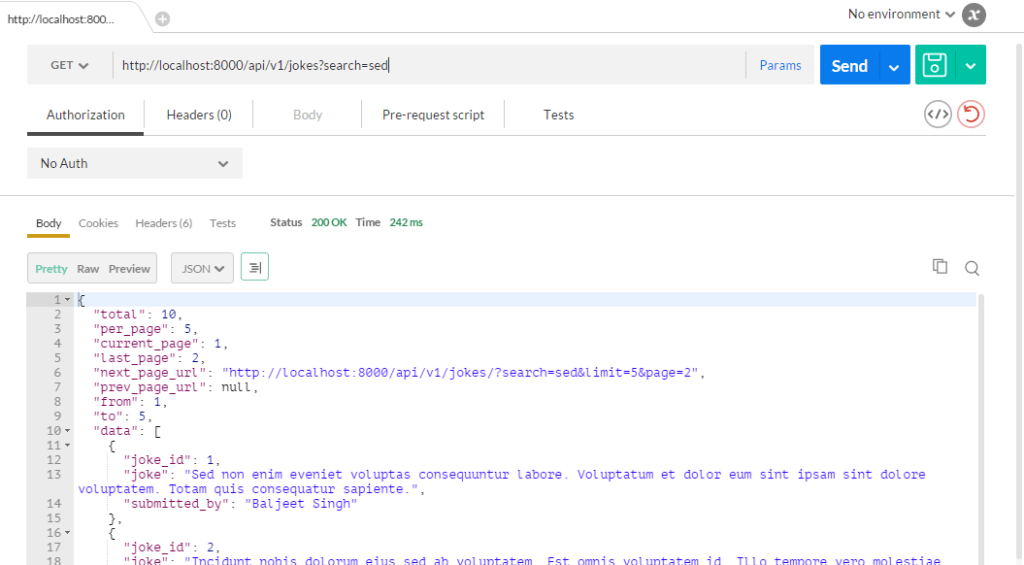Image resolution: width=1024 pixels, height=565 pixels.
Task: Click the blue Send button
Action: point(849,66)
